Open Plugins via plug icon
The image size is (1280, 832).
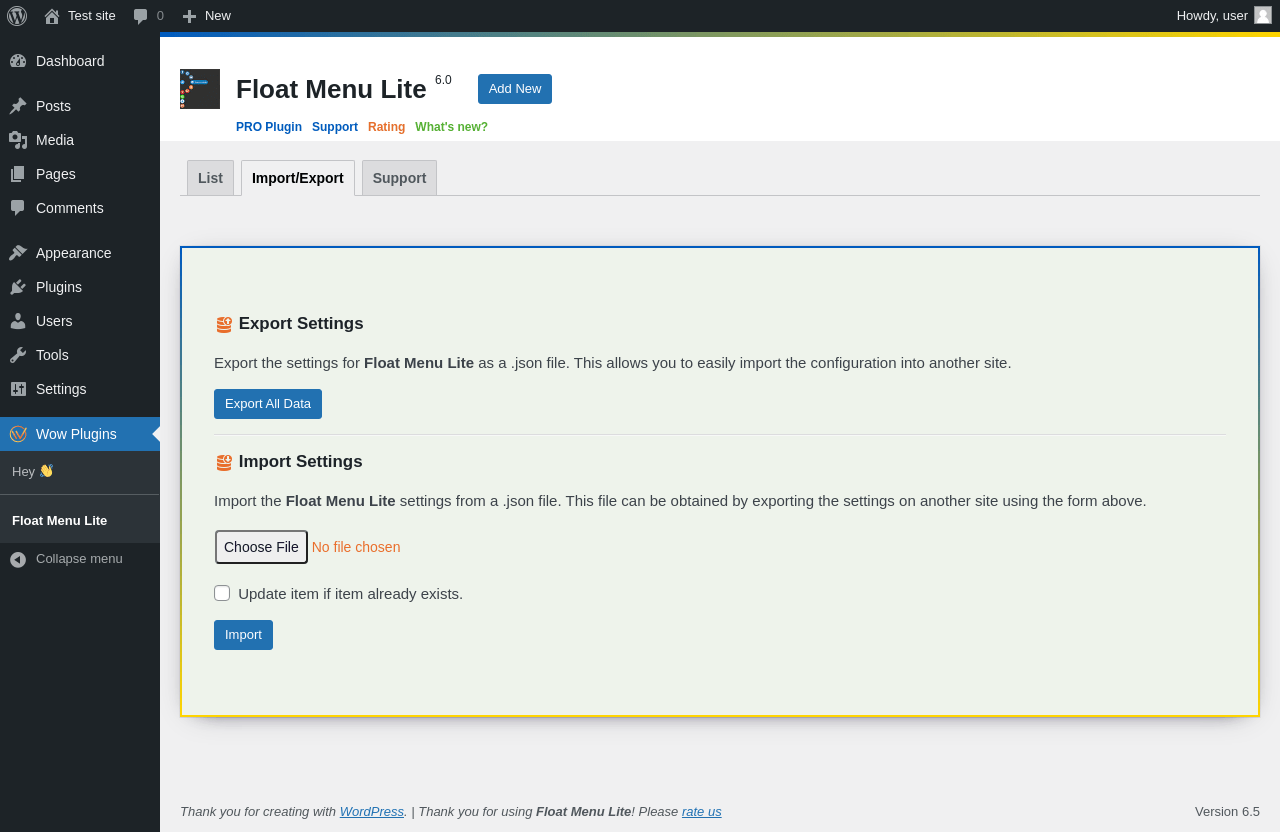(18, 287)
